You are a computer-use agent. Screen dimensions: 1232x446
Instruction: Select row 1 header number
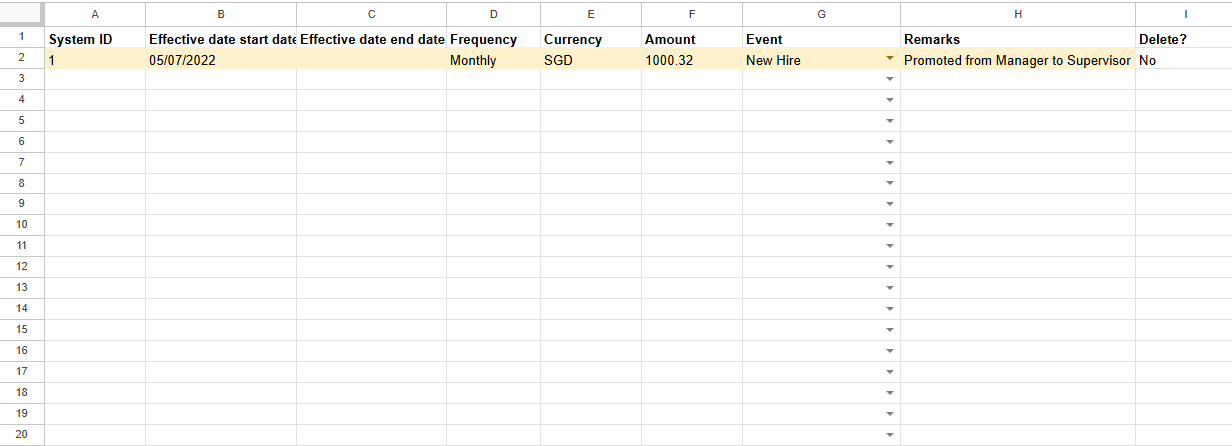pyautogui.click(x=22, y=37)
